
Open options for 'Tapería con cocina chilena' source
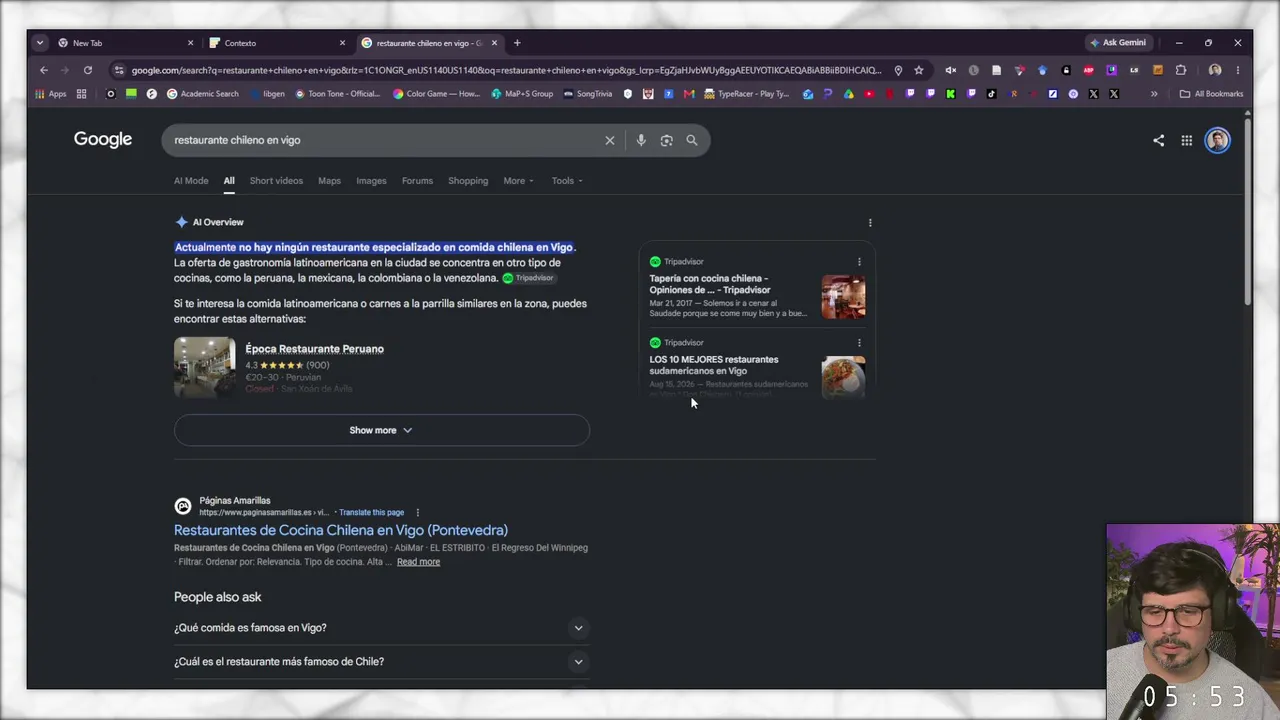[x=859, y=262]
